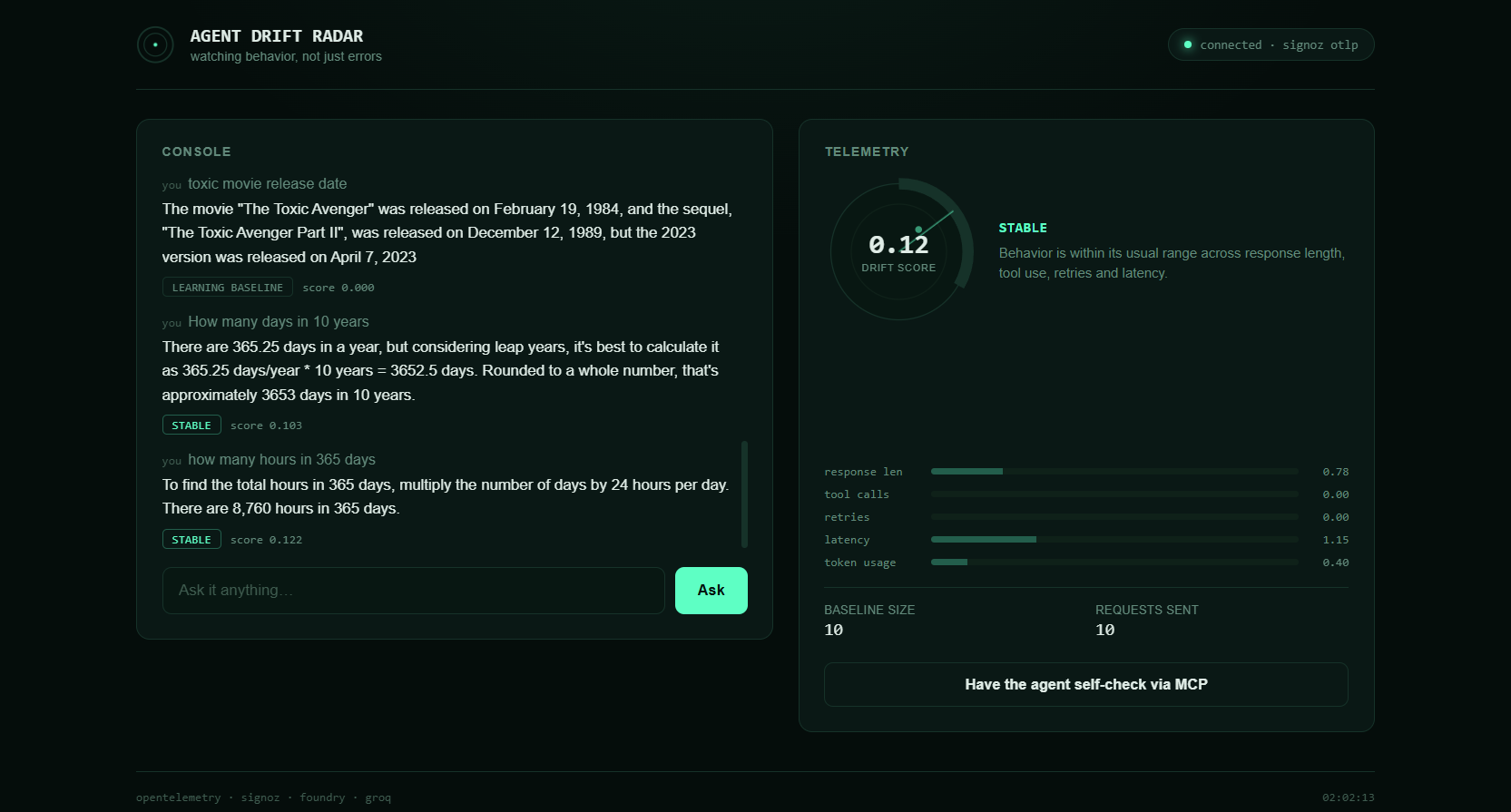Viewport: 1511px width, 812px height.
Task: Click the response len value 0.78
Action: pos(1336,472)
